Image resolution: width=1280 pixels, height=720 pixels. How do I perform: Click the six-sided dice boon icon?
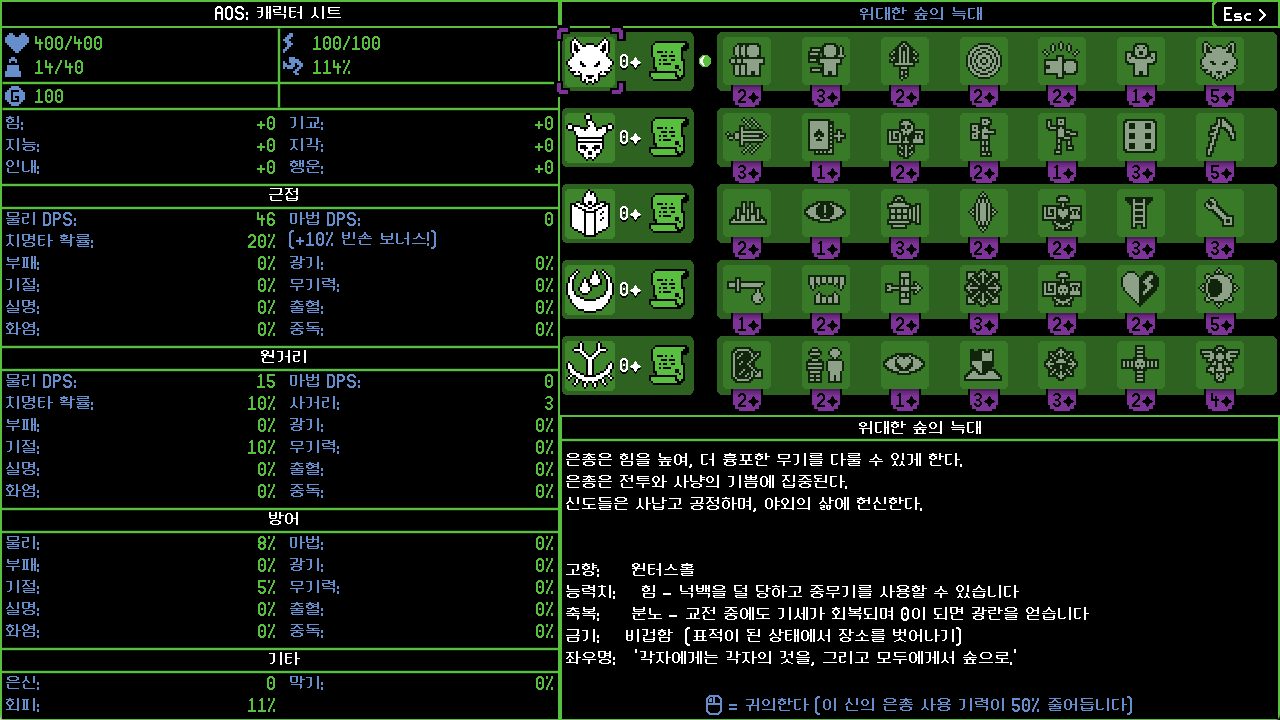click(1142, 137)
